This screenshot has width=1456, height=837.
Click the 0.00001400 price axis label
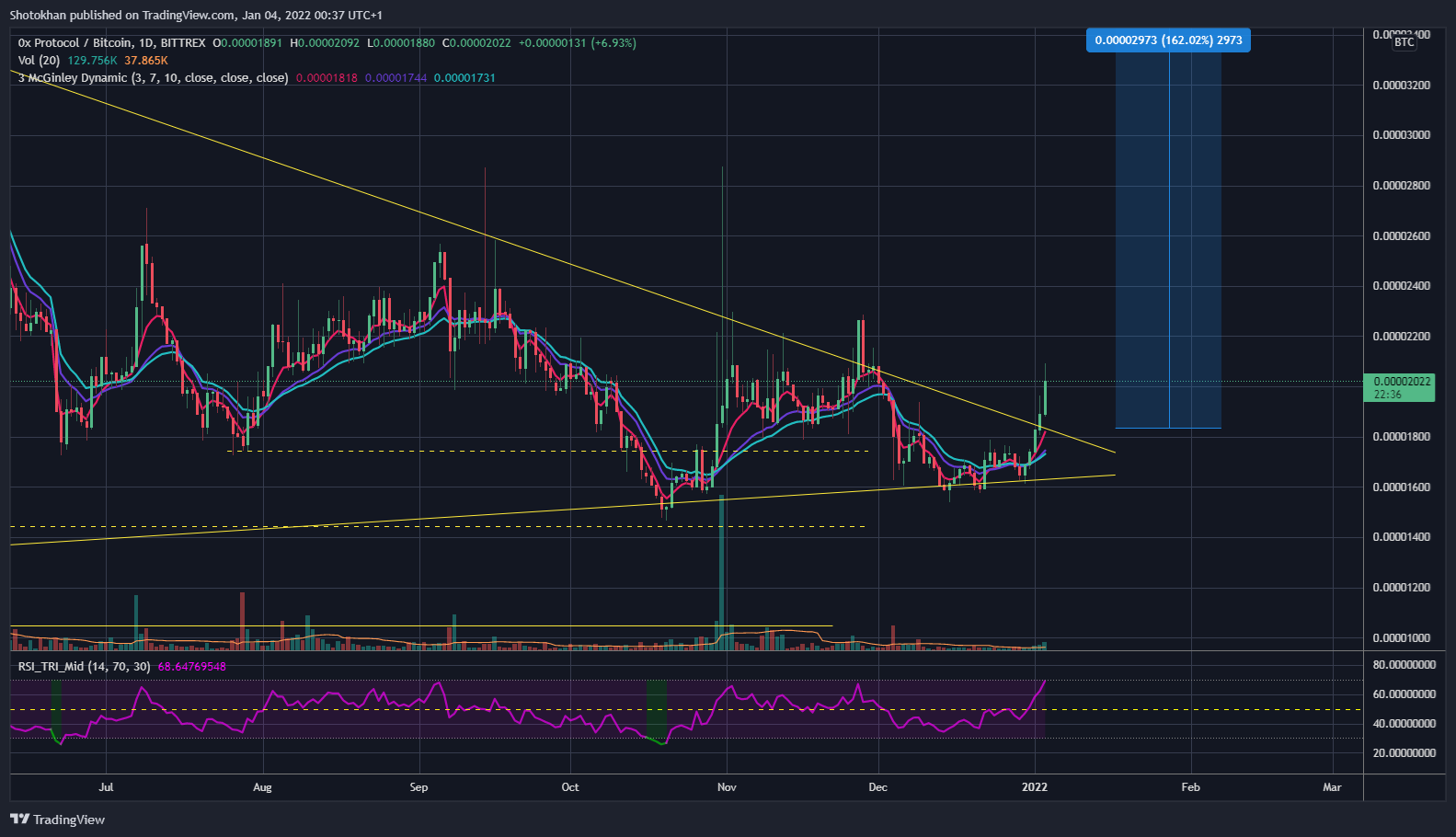click(x=1402, y=537)
